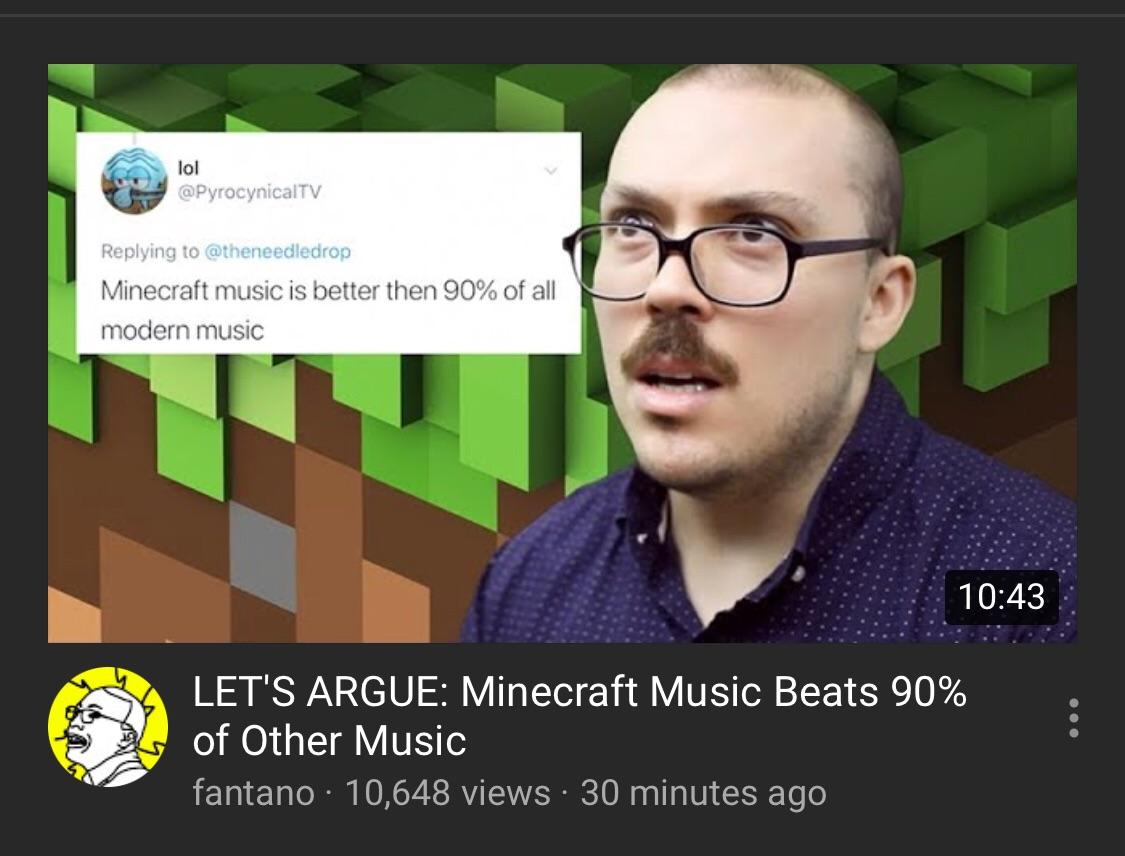
Task: Click the @theneedledrop mention in tweet
Action: point(278,251)
